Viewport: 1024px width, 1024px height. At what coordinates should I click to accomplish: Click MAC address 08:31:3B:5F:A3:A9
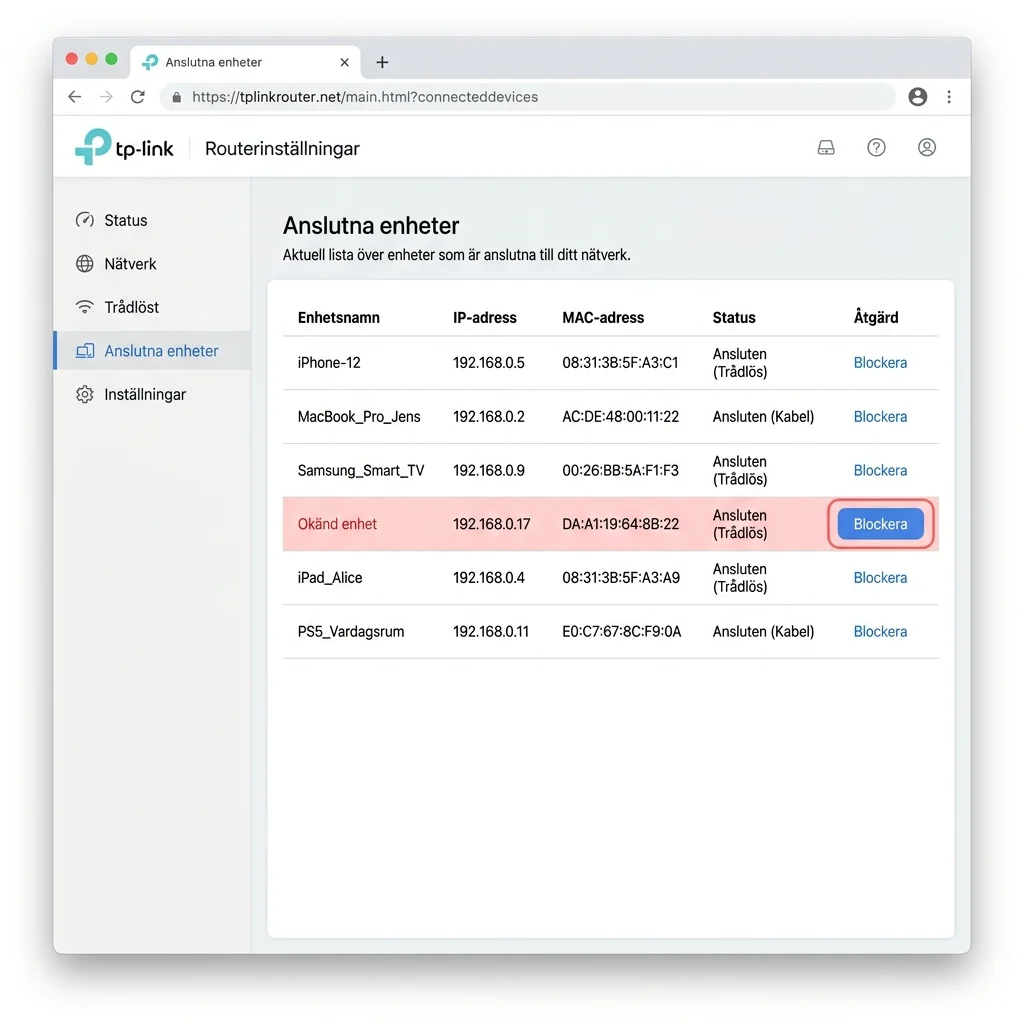(x=620, y=578)
